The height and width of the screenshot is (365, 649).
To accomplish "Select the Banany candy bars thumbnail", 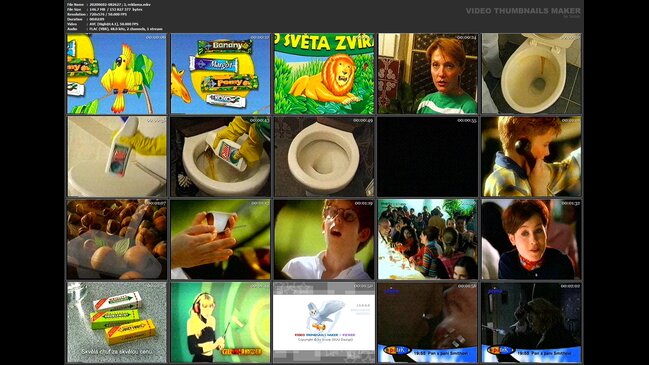I will click(x=220, y=74).
